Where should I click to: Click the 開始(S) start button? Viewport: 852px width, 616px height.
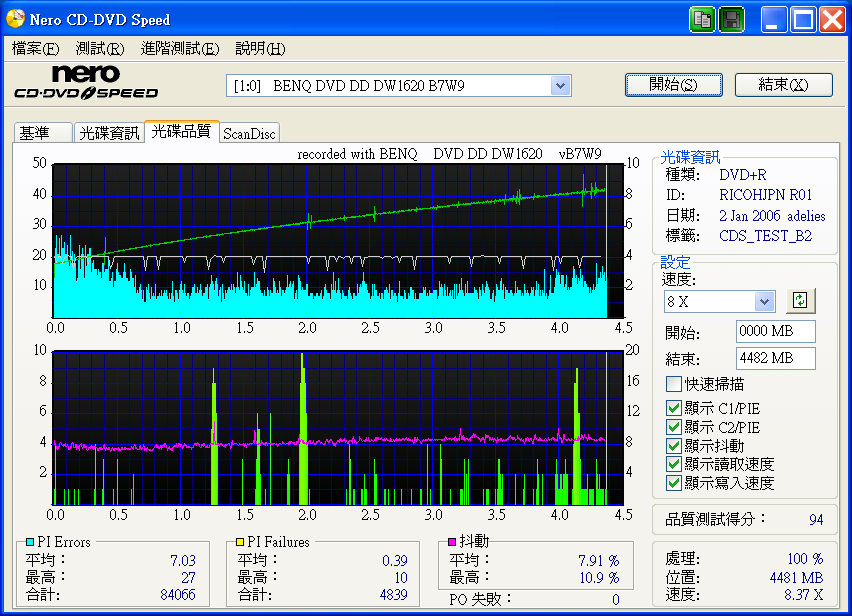point(674,85)
